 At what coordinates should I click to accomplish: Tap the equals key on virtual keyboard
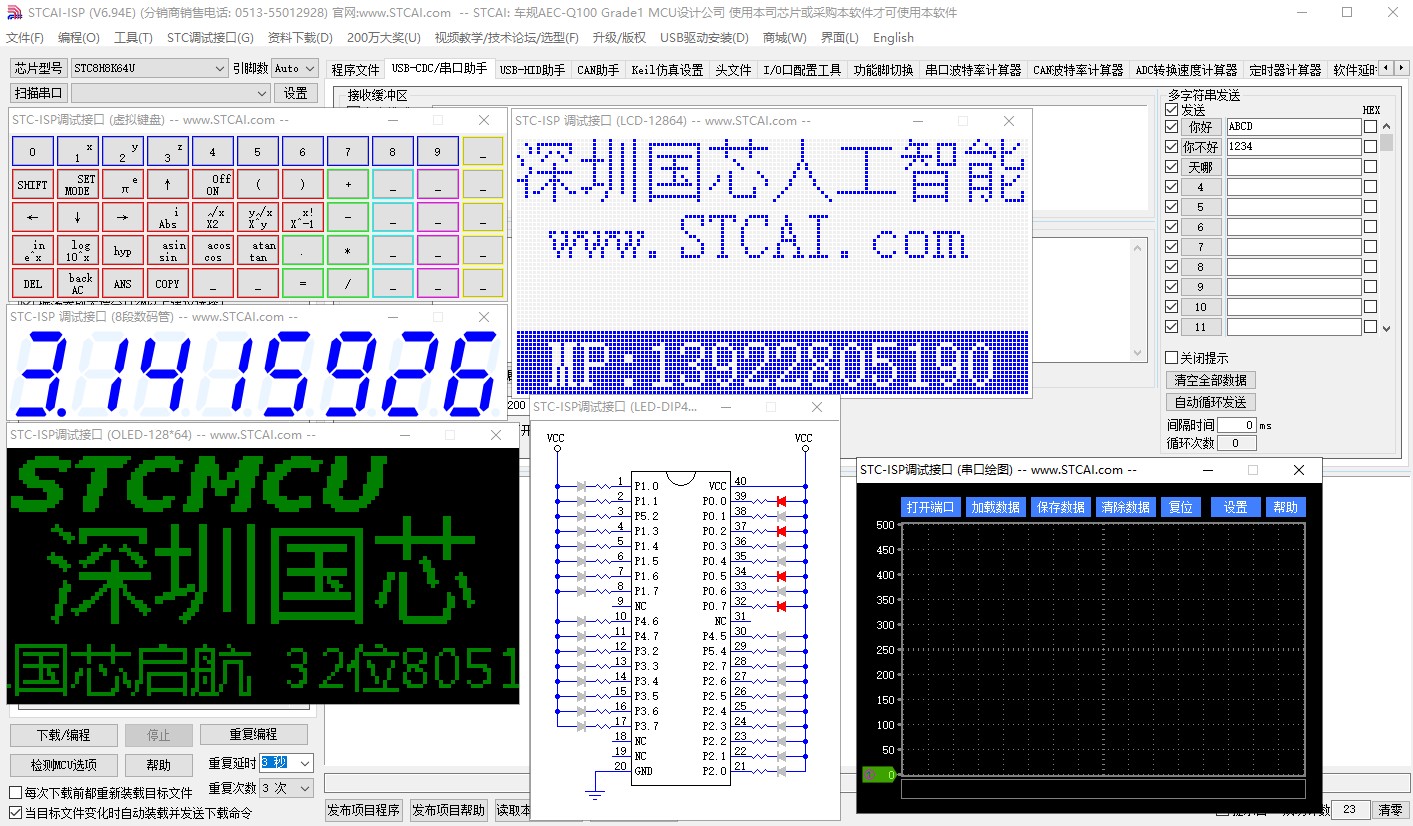(302, 284)
